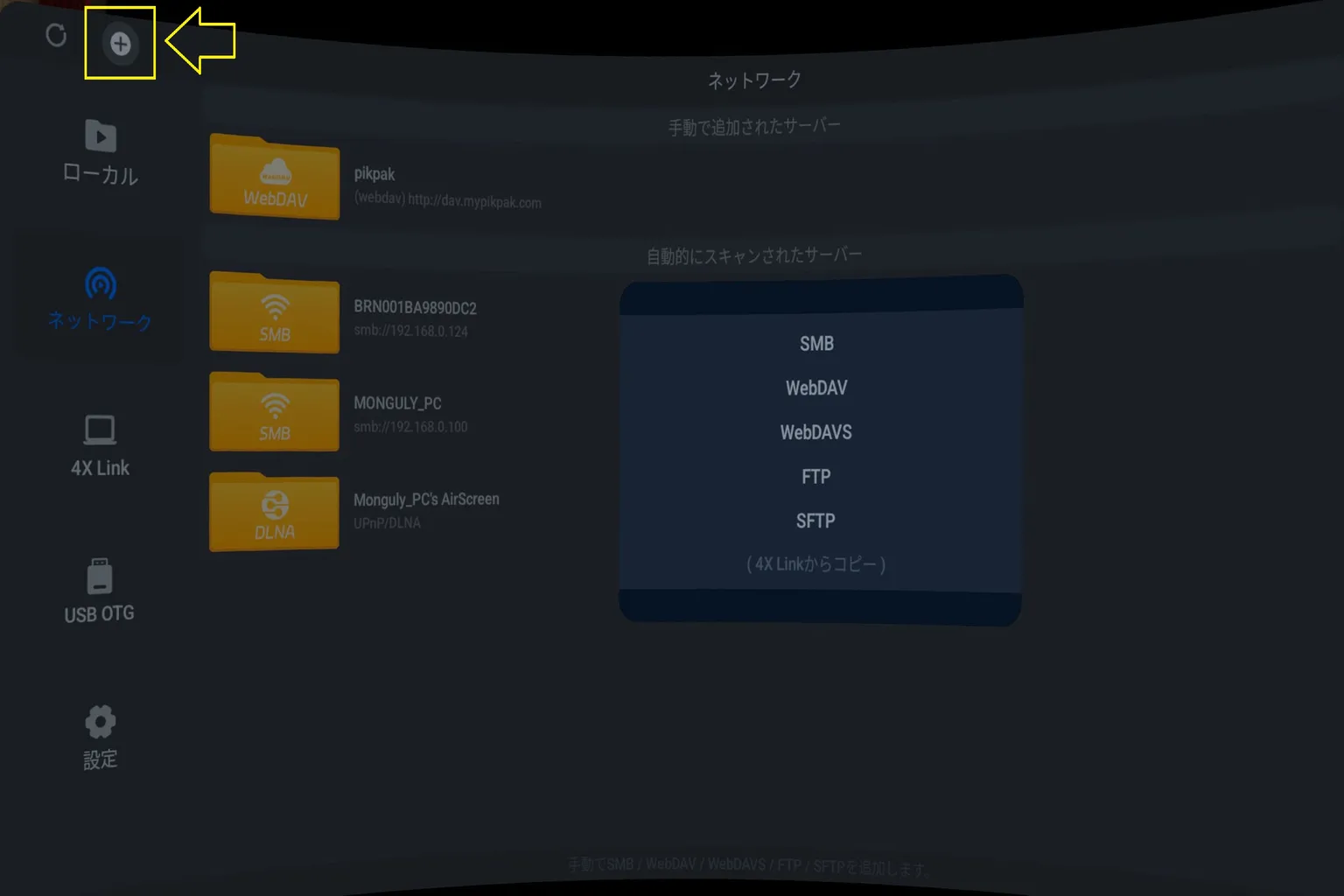Open the ローカル local files section
Image resolution: width=1344 pixels, height=896 pixels.
point(100,153)
